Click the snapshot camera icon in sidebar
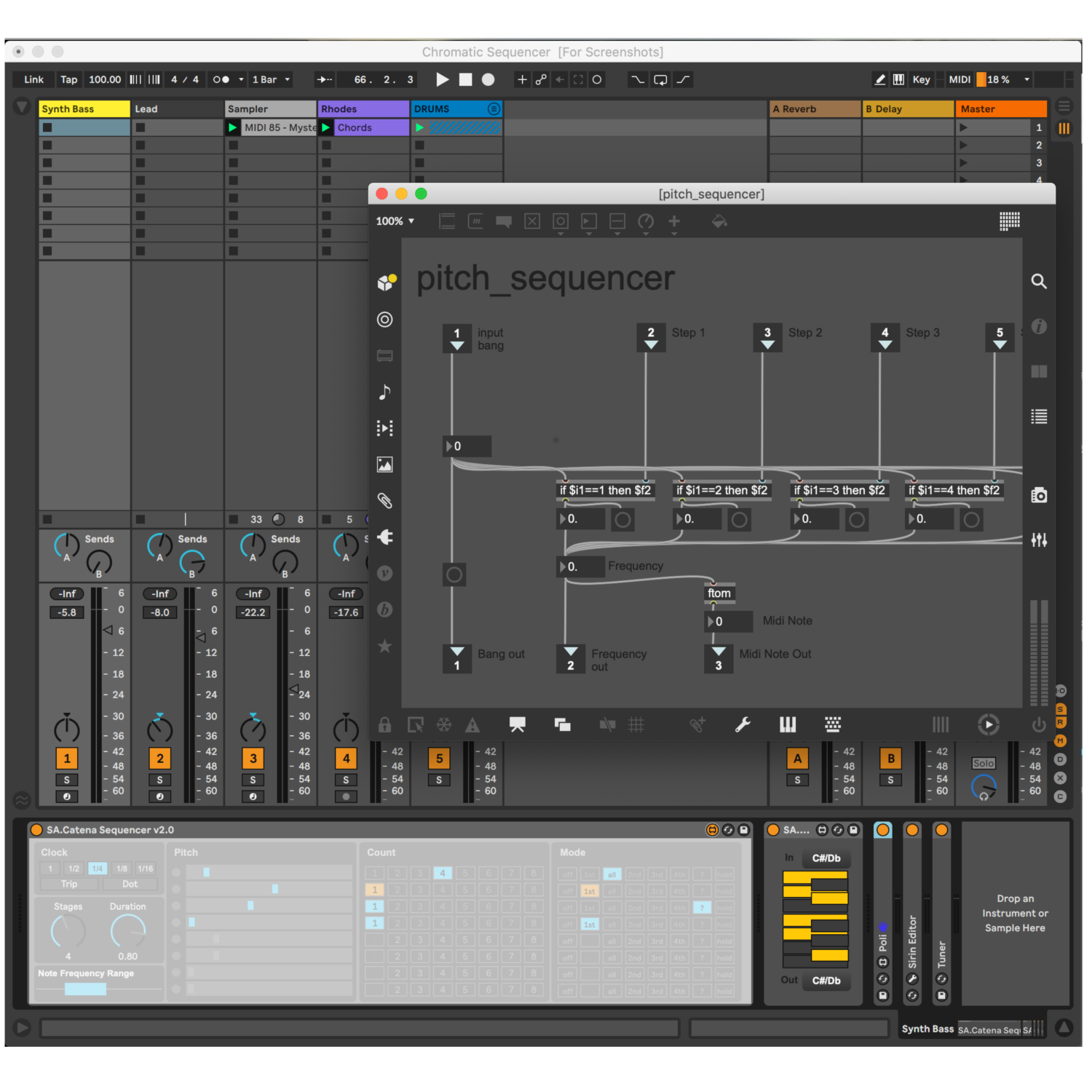This screenshot has height=1092, width=1092. click(1039, 496)
